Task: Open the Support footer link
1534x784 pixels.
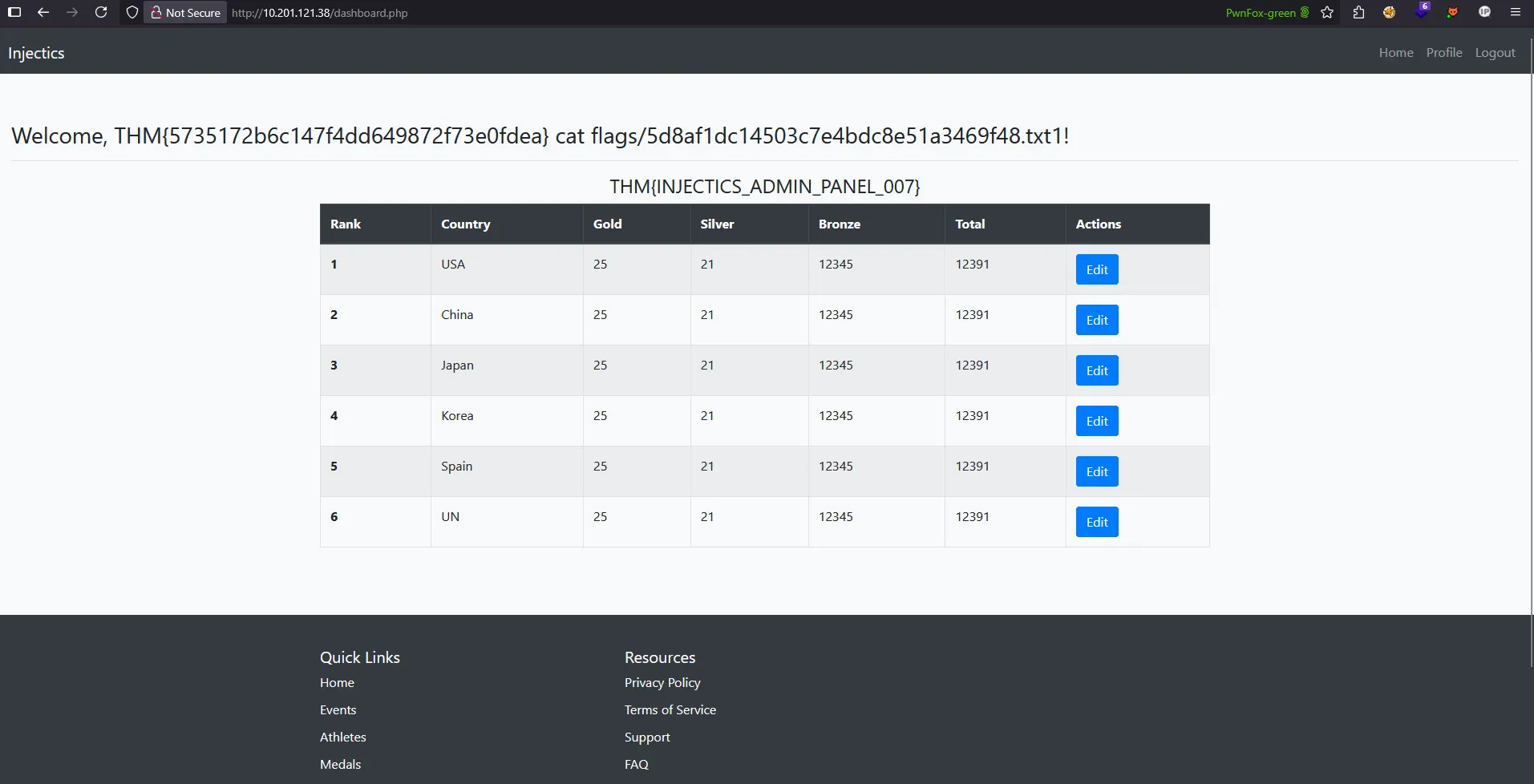Action: coord(647,738)
